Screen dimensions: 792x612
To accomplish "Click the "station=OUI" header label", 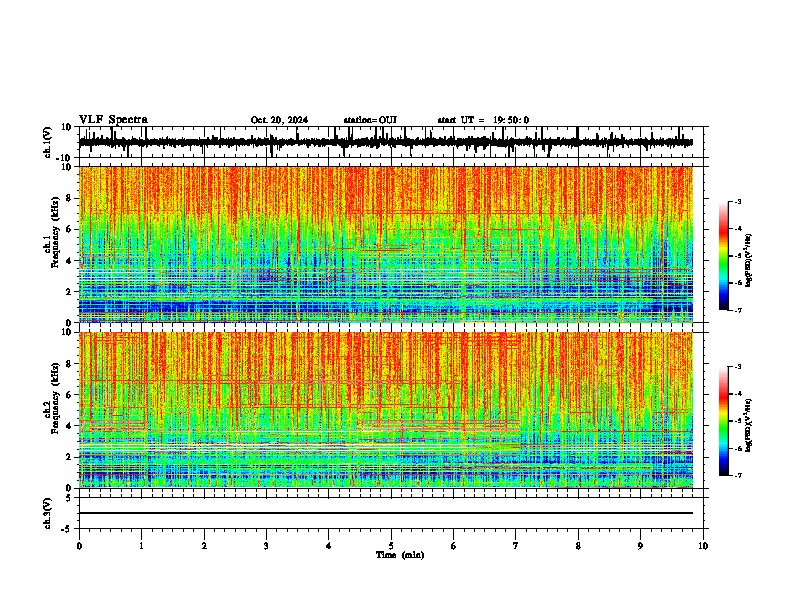I will [x=370, y=120].
